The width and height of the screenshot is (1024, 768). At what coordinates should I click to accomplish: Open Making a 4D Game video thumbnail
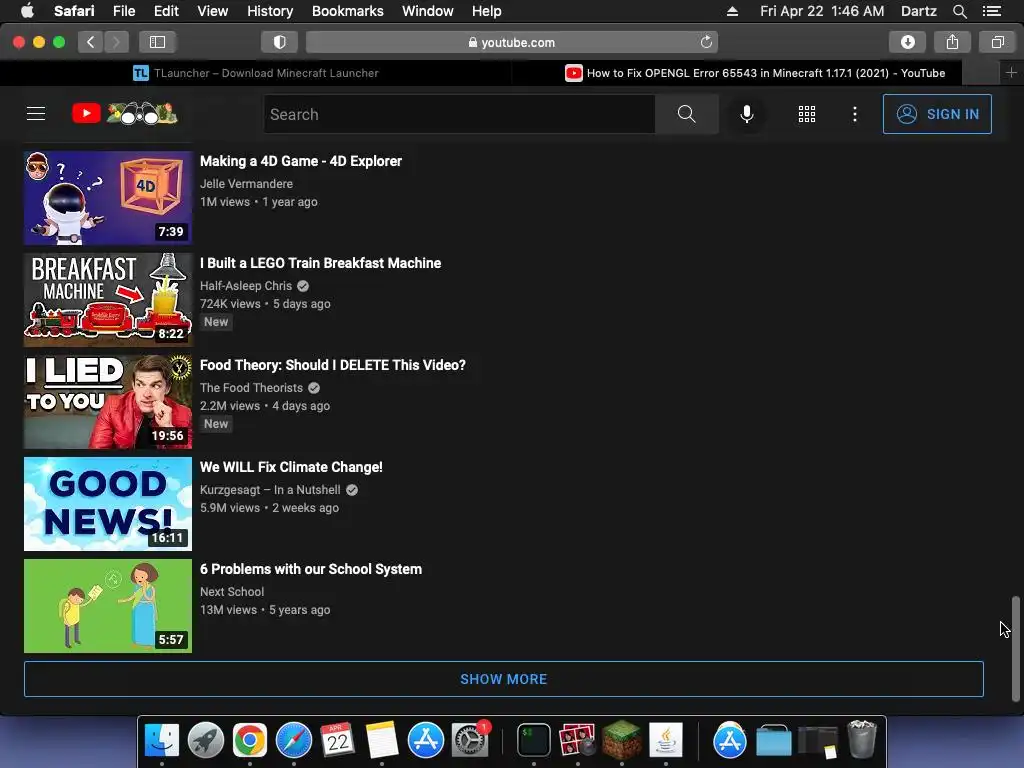[x=108, y=198]
